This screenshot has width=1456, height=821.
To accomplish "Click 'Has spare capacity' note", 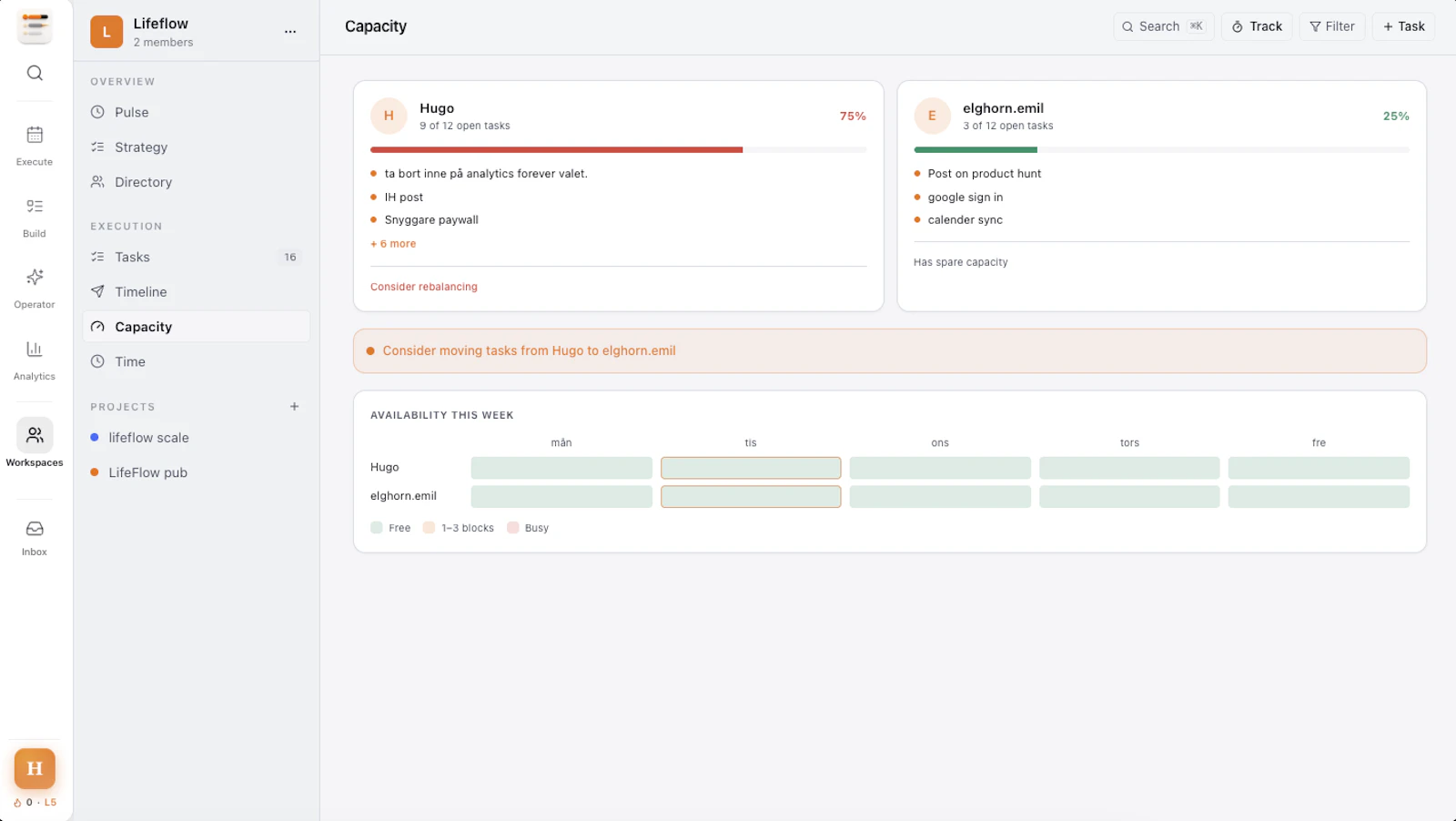I will [960, 262].
